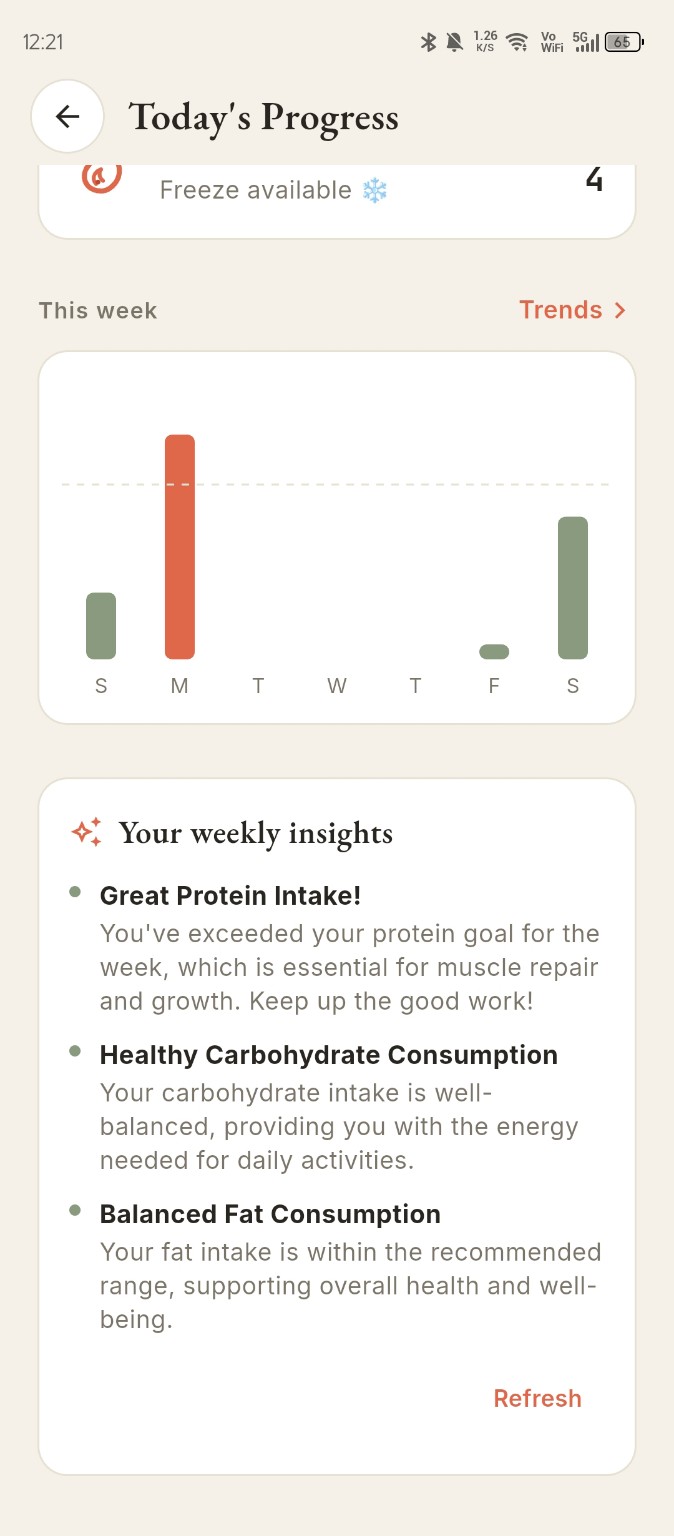Tap the back arrow button

click(x=67, y=117)
